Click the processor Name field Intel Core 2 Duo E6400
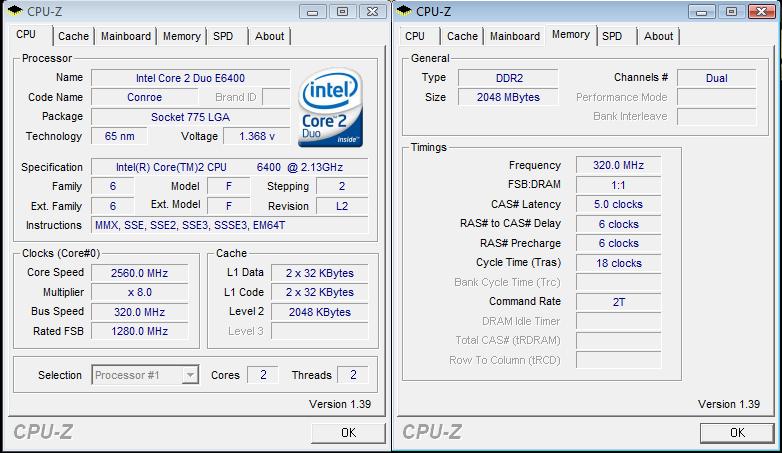Image resolution: width=782 pixels, height=453 pixels. pyautogui.click(x=191, y=78)
